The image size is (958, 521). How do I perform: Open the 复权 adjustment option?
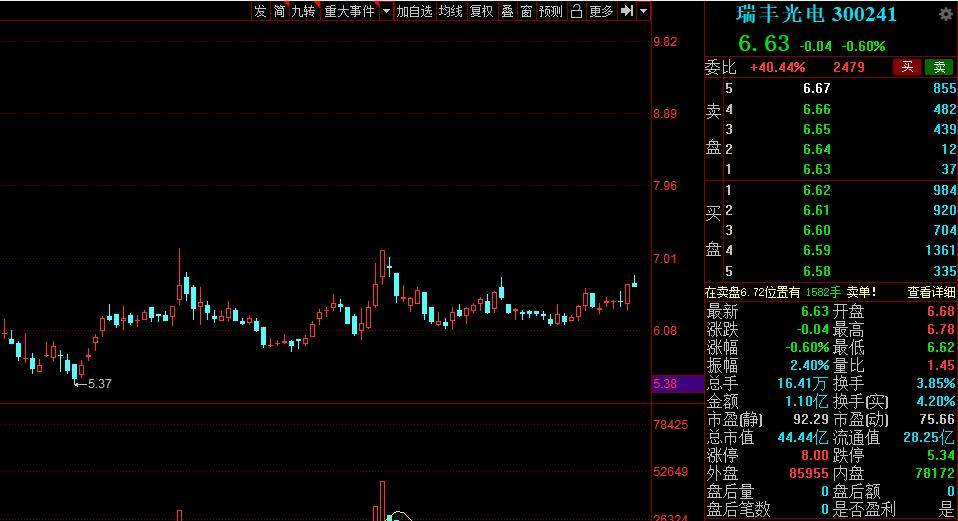[481, 11]
